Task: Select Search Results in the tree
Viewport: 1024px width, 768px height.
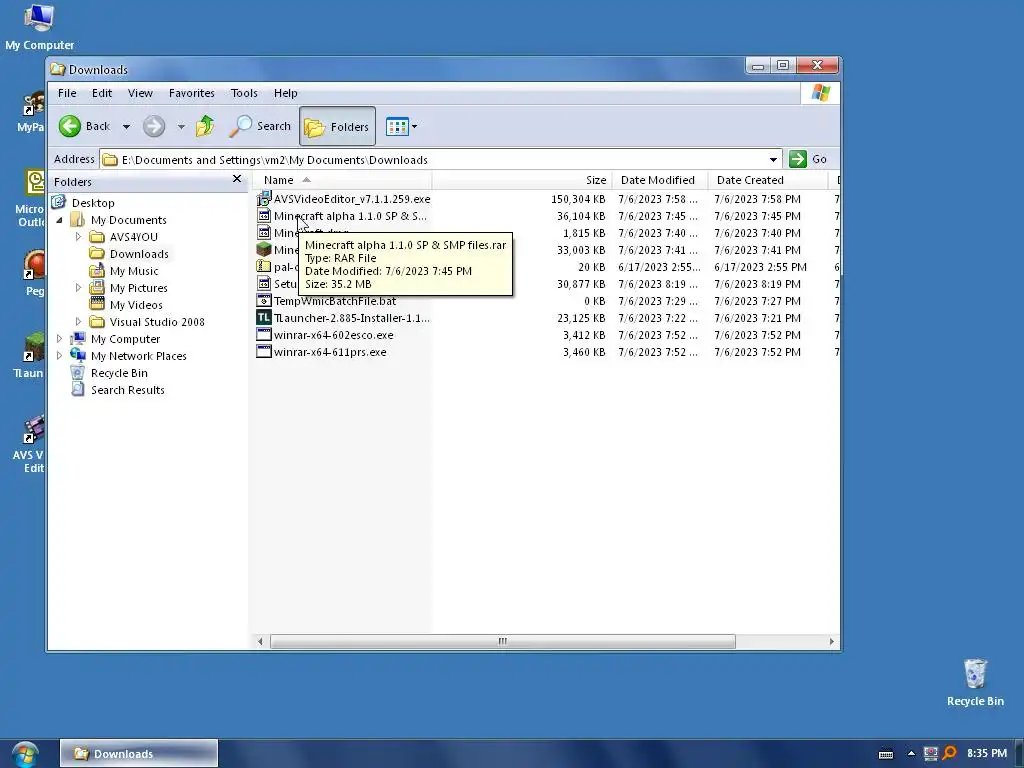Action: tap(127, 390)
